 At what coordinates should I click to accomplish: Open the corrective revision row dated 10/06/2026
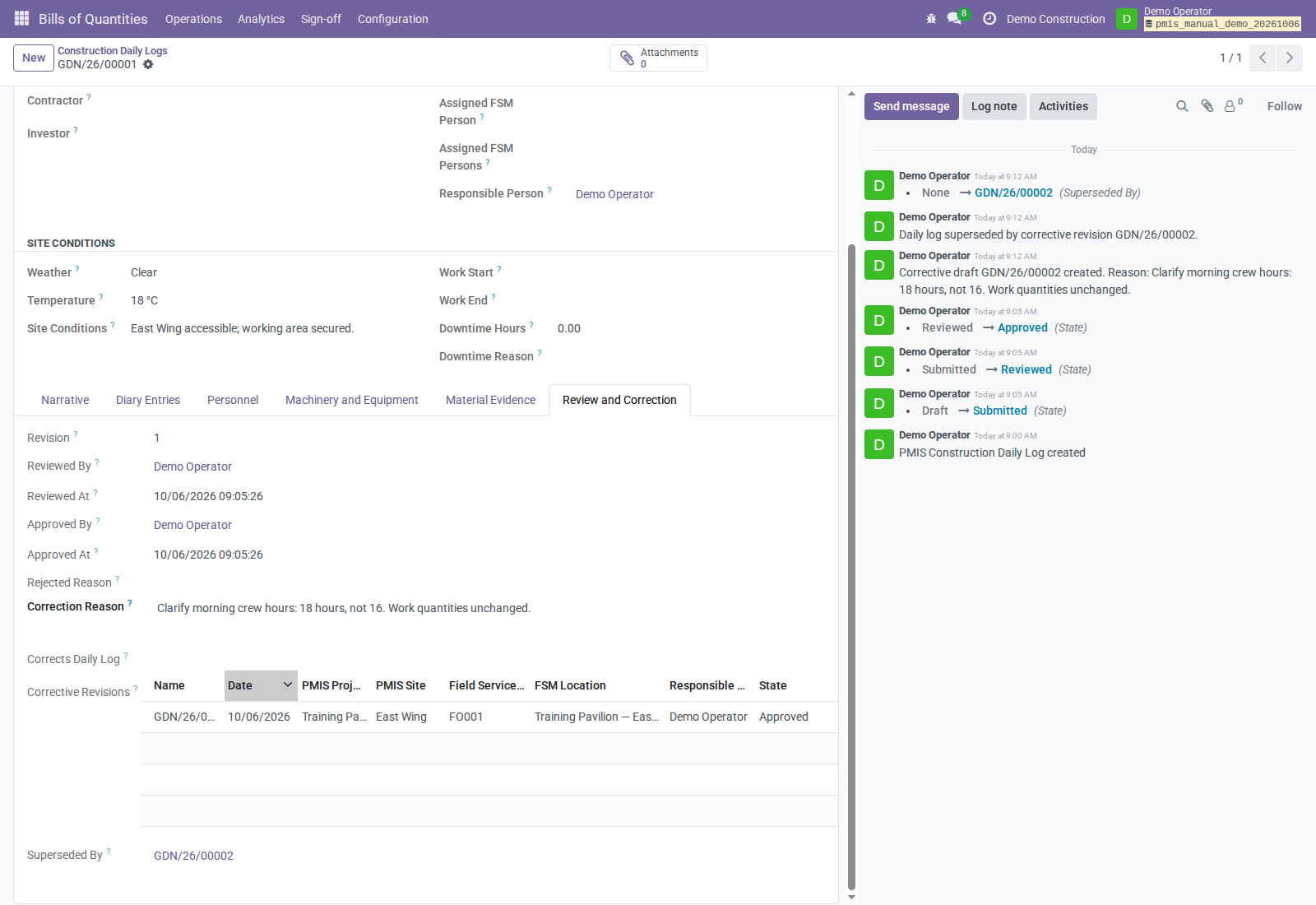[489, 717]
